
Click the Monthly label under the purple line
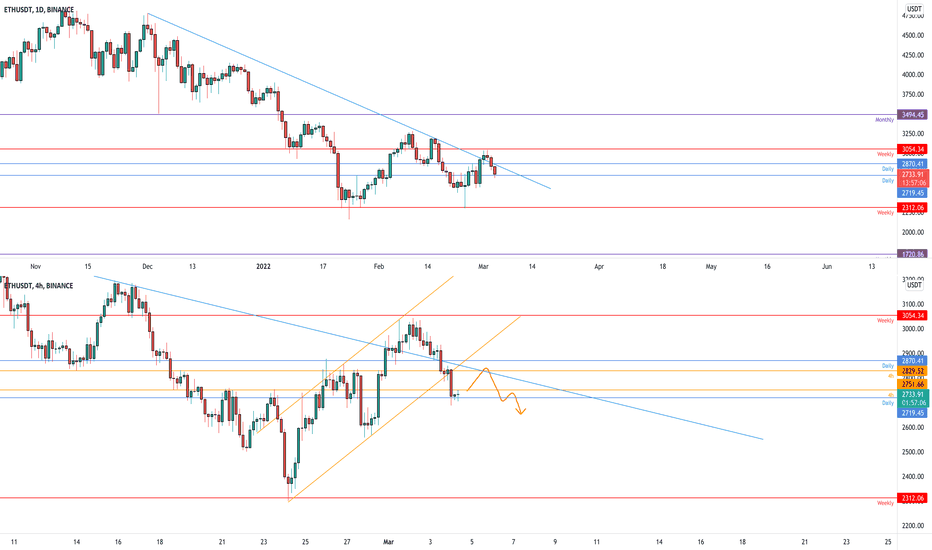pyautogui.click(x=884, y=120)
